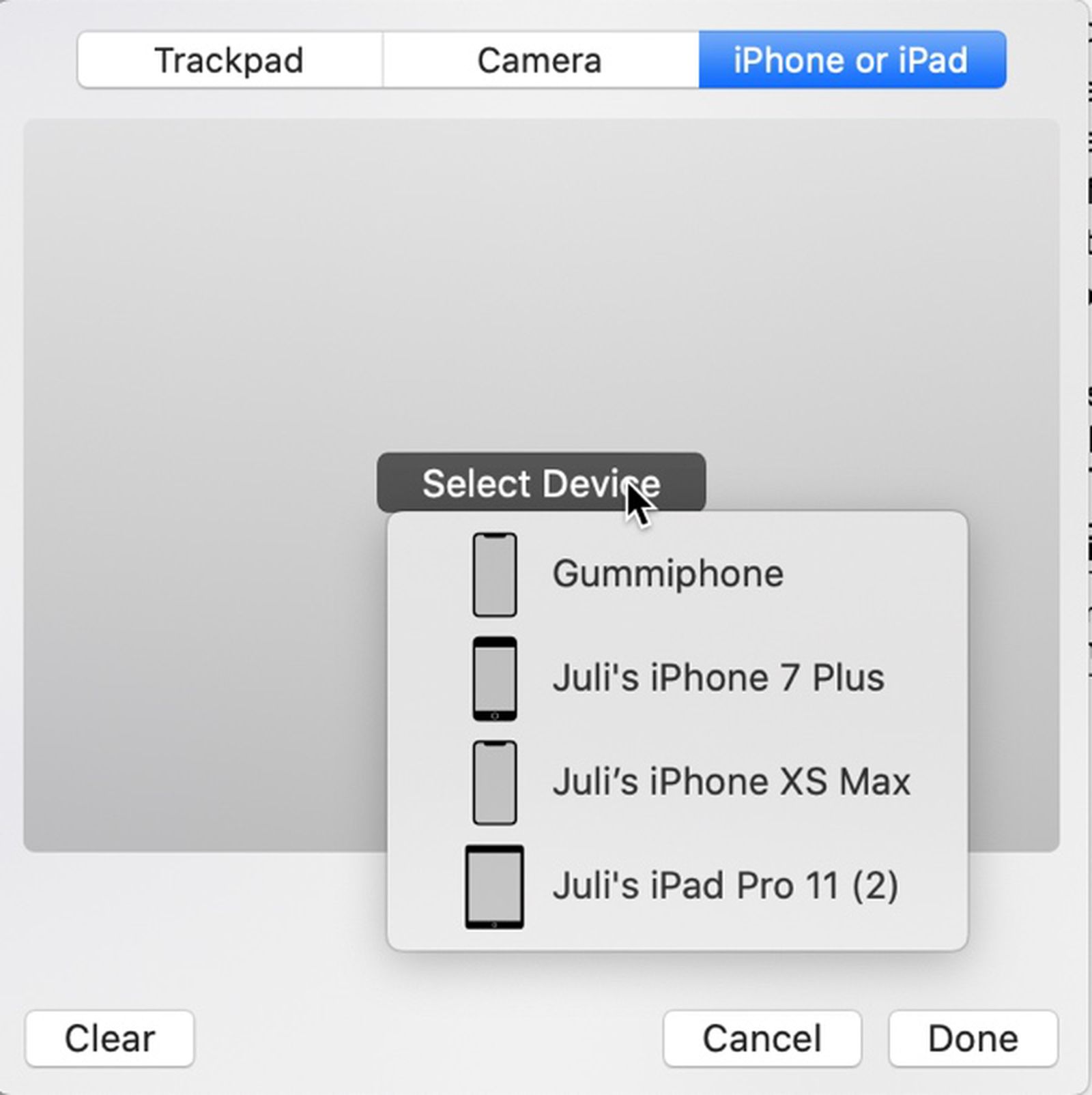Click the Cancel button
The image size is (1092, 1095).
click(x=762, y=1038)
